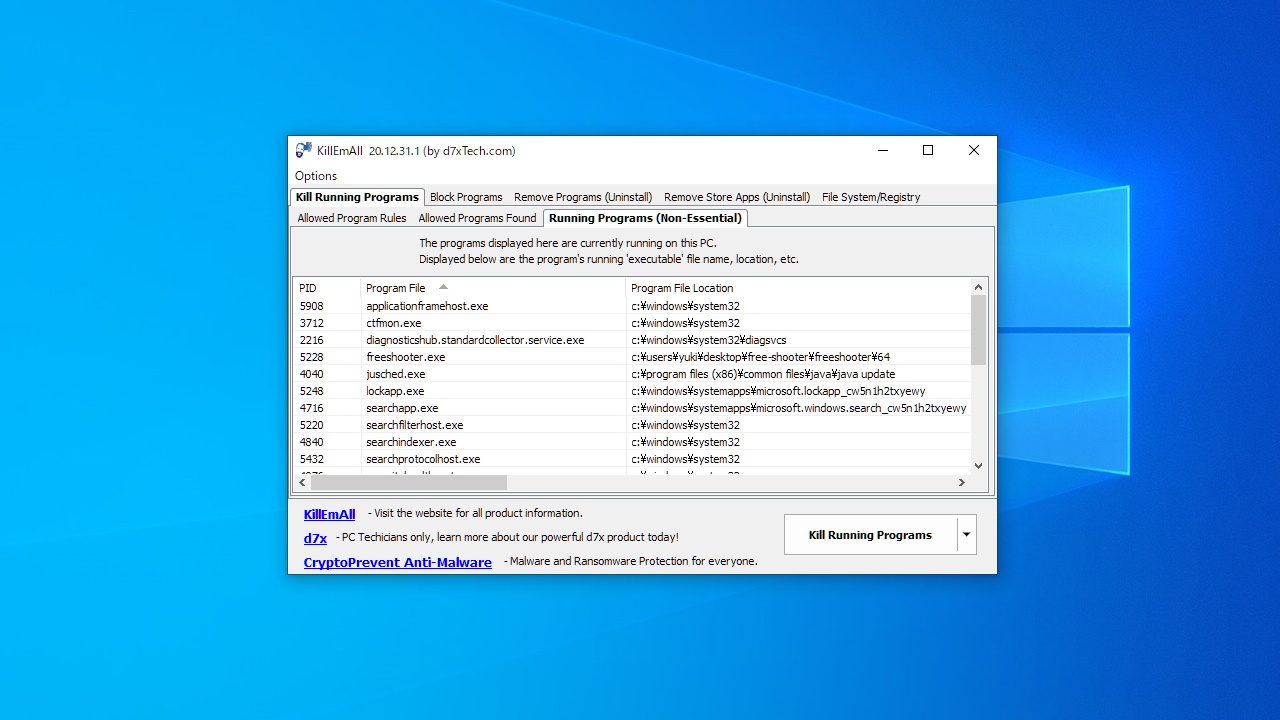Open Remove Programs (Uninstall) tab
Viewport: 1280px width, 720px height.
[583, 197]
